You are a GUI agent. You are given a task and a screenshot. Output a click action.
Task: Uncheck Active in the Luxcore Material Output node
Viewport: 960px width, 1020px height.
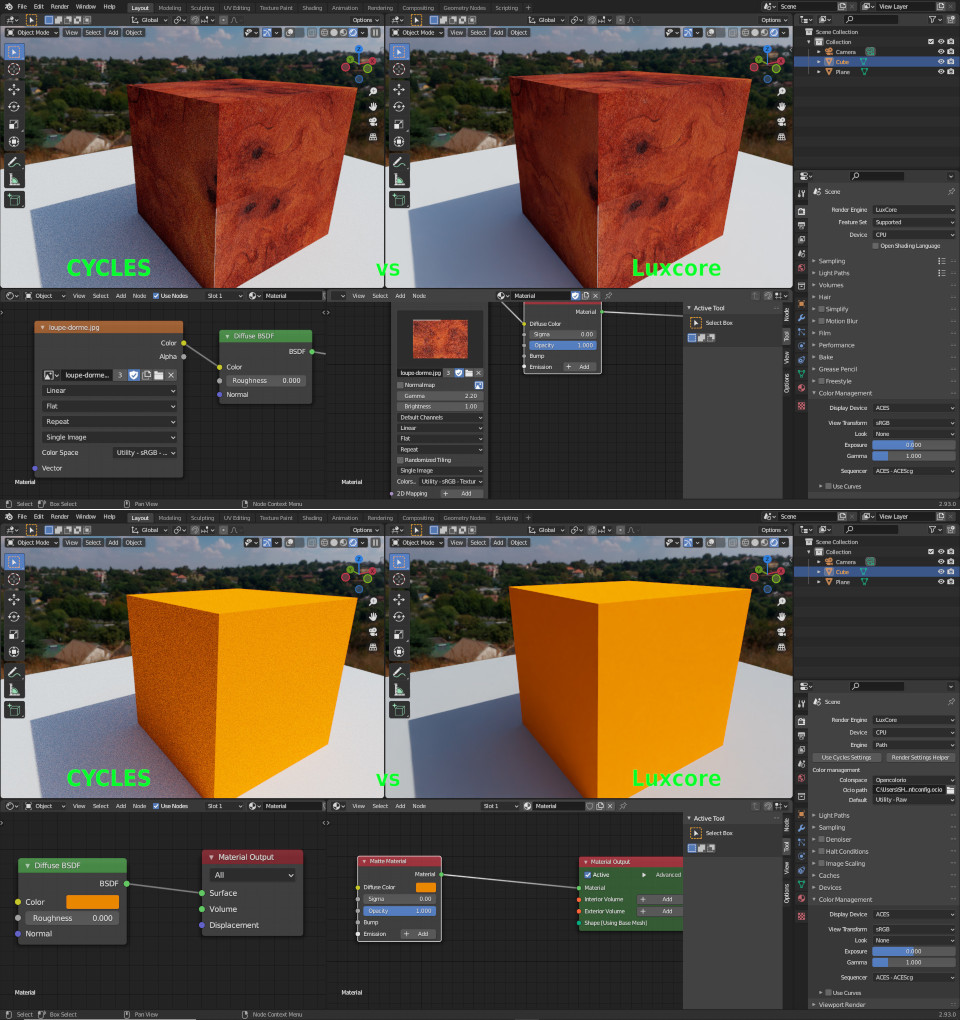pyautogui.click(x=588, y=875)
